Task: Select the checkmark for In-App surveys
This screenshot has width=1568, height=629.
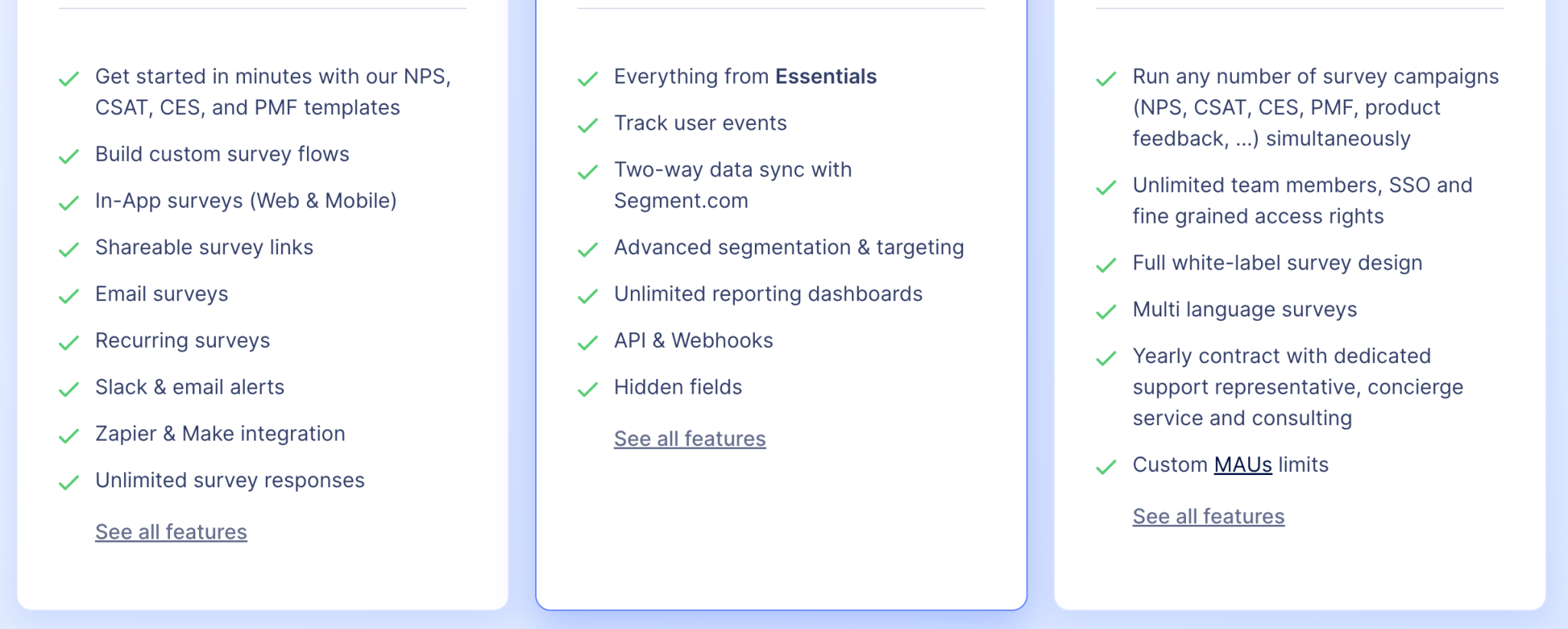Action: (x=70, y=201)
